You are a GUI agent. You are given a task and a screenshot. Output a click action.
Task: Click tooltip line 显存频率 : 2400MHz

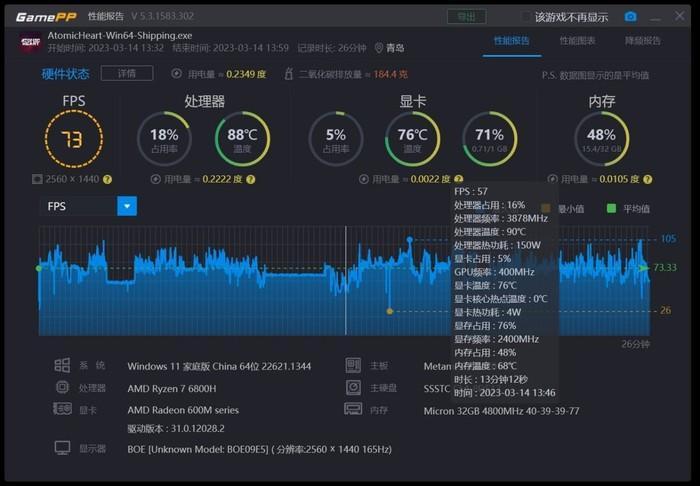[x=496, y=339]
